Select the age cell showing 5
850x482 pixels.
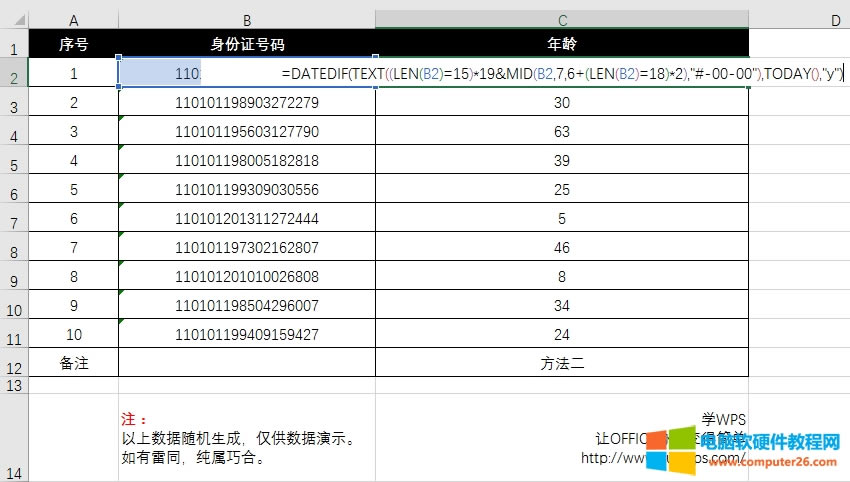(562, 218)
